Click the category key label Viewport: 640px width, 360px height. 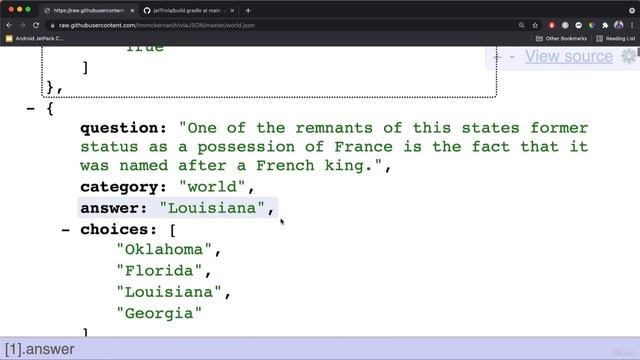(123, 187)
